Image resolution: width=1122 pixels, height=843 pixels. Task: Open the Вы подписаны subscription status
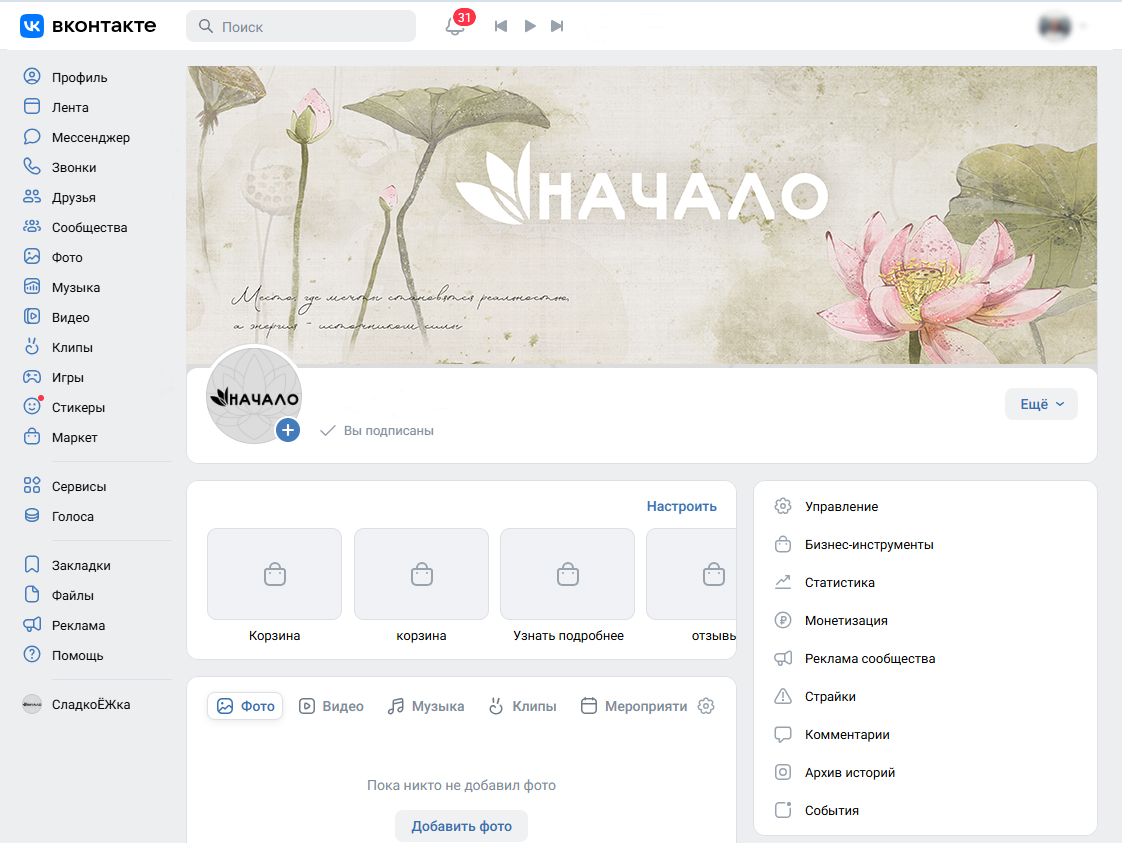(x=377, y=430)
